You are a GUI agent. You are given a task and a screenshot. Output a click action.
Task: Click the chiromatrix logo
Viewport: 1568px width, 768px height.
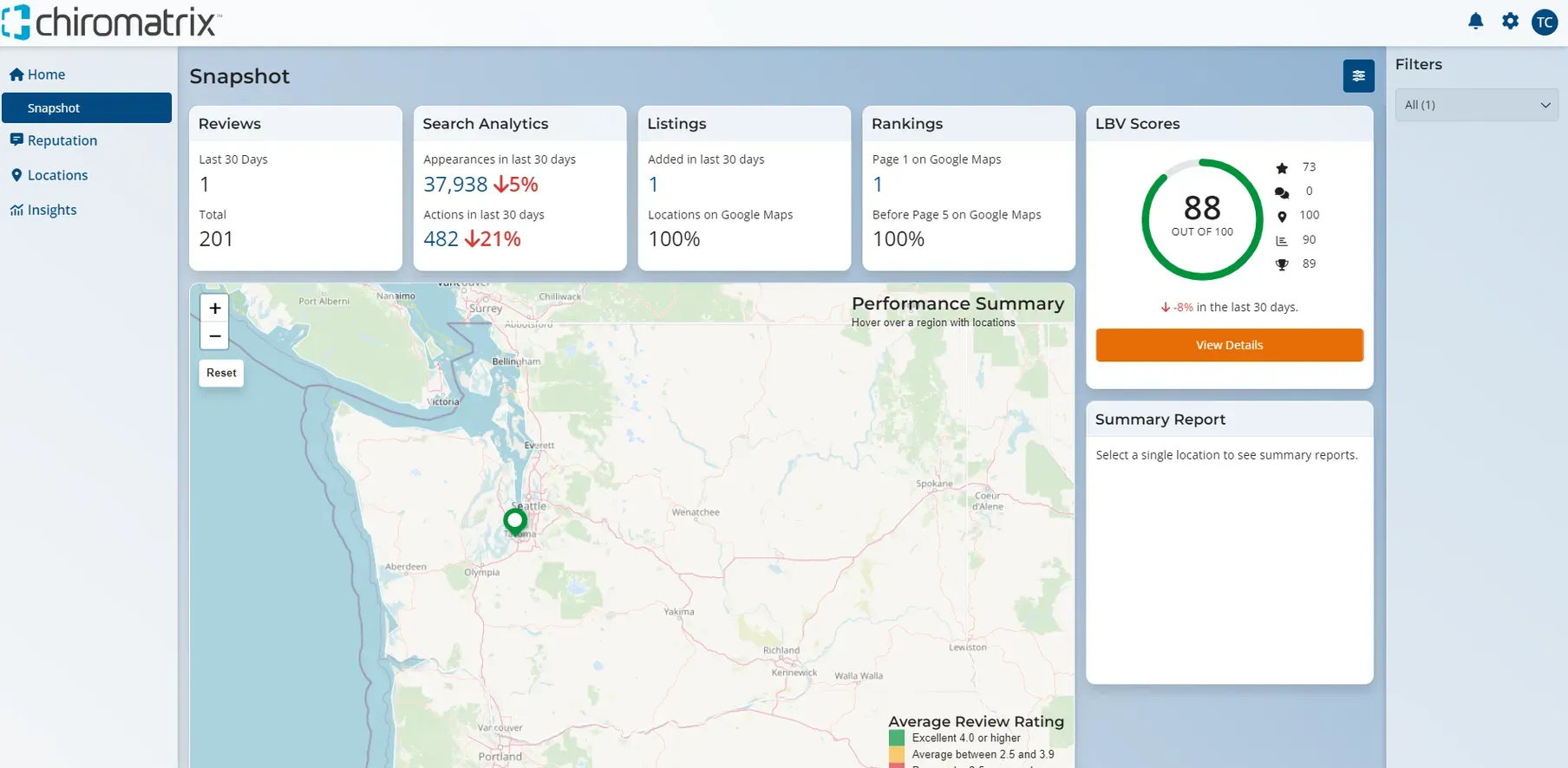pyautogui.click(x=111, y=23)
